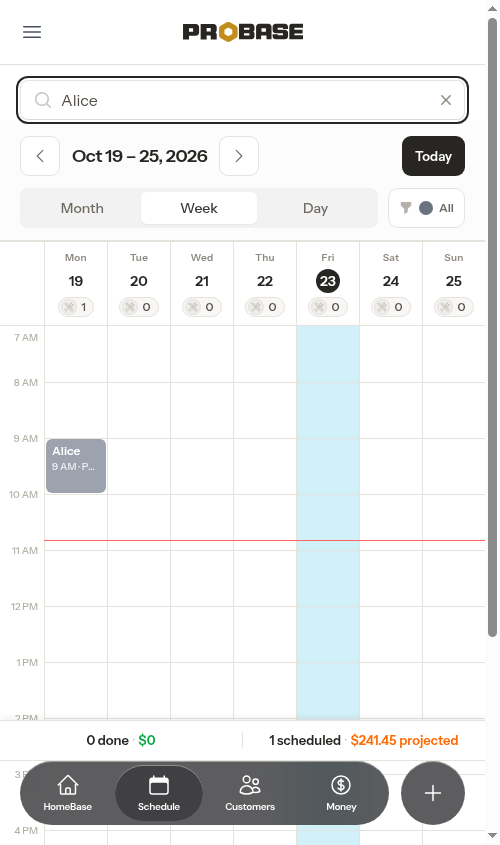Advance to next week arrow

pos(239,156)
